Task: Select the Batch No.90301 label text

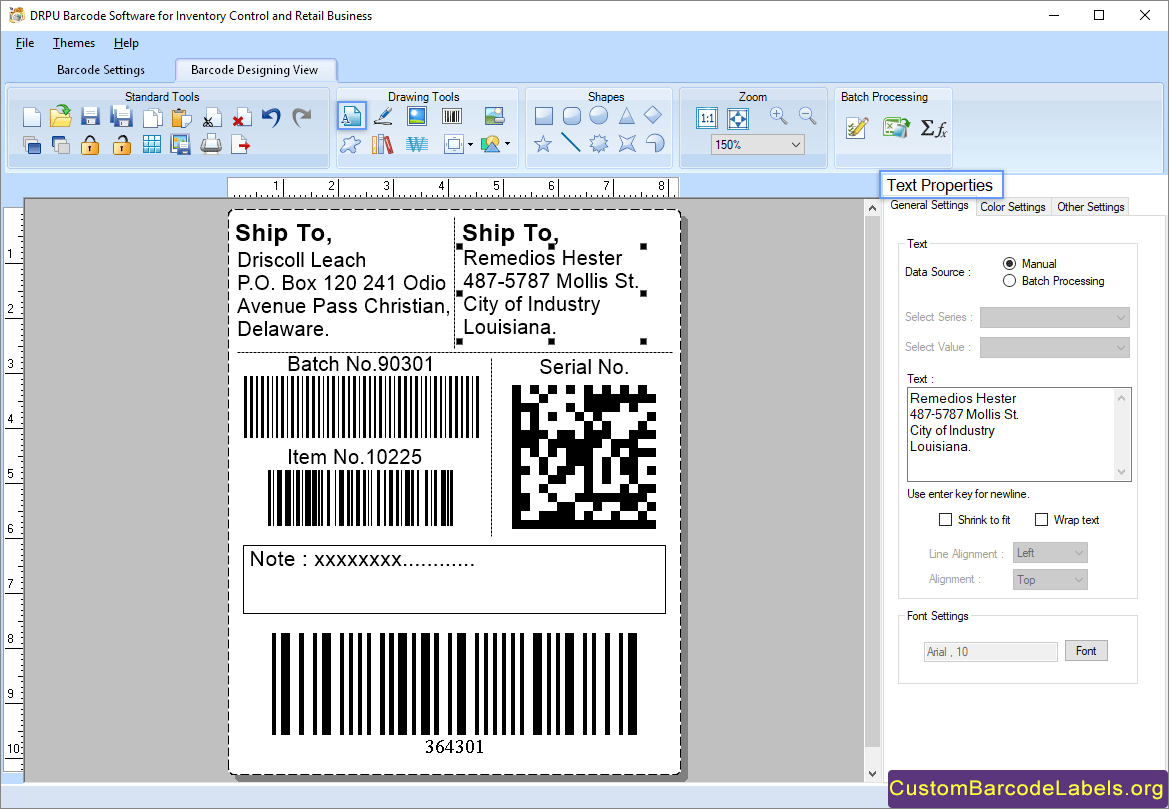Action: point(360,364)
